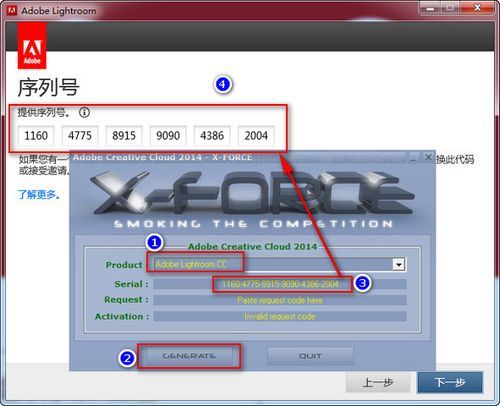Viewport: 500px width, 406px height.
Task: Click the Activation label in X-FORCE
Action: pos(122,316)
